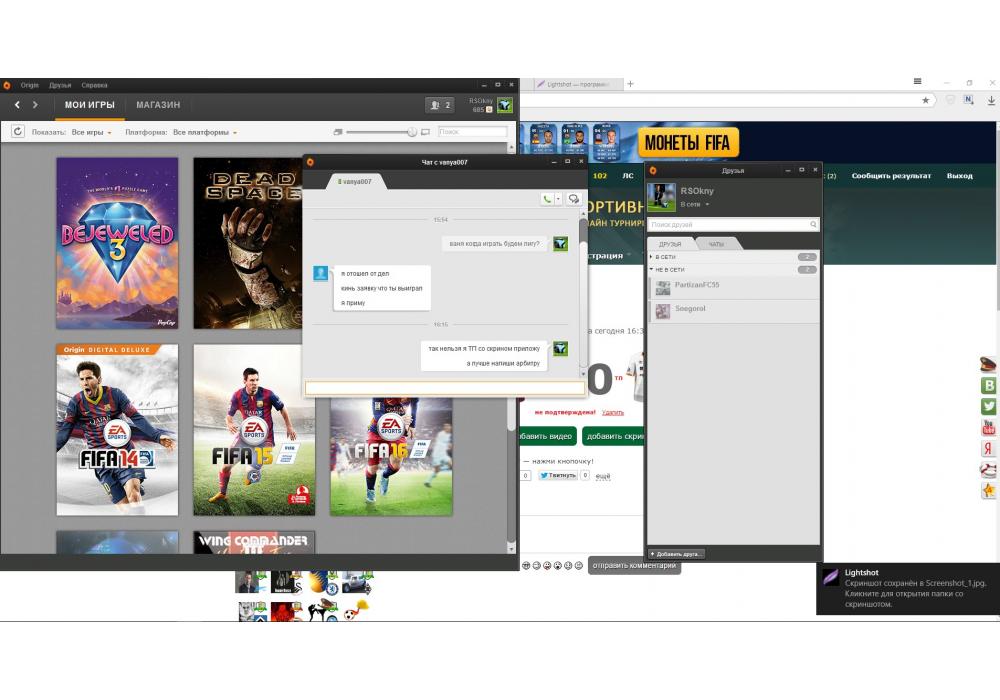
Task: Select the ДРУЗЬЯ tab in Friends
Action: [670, 244]
